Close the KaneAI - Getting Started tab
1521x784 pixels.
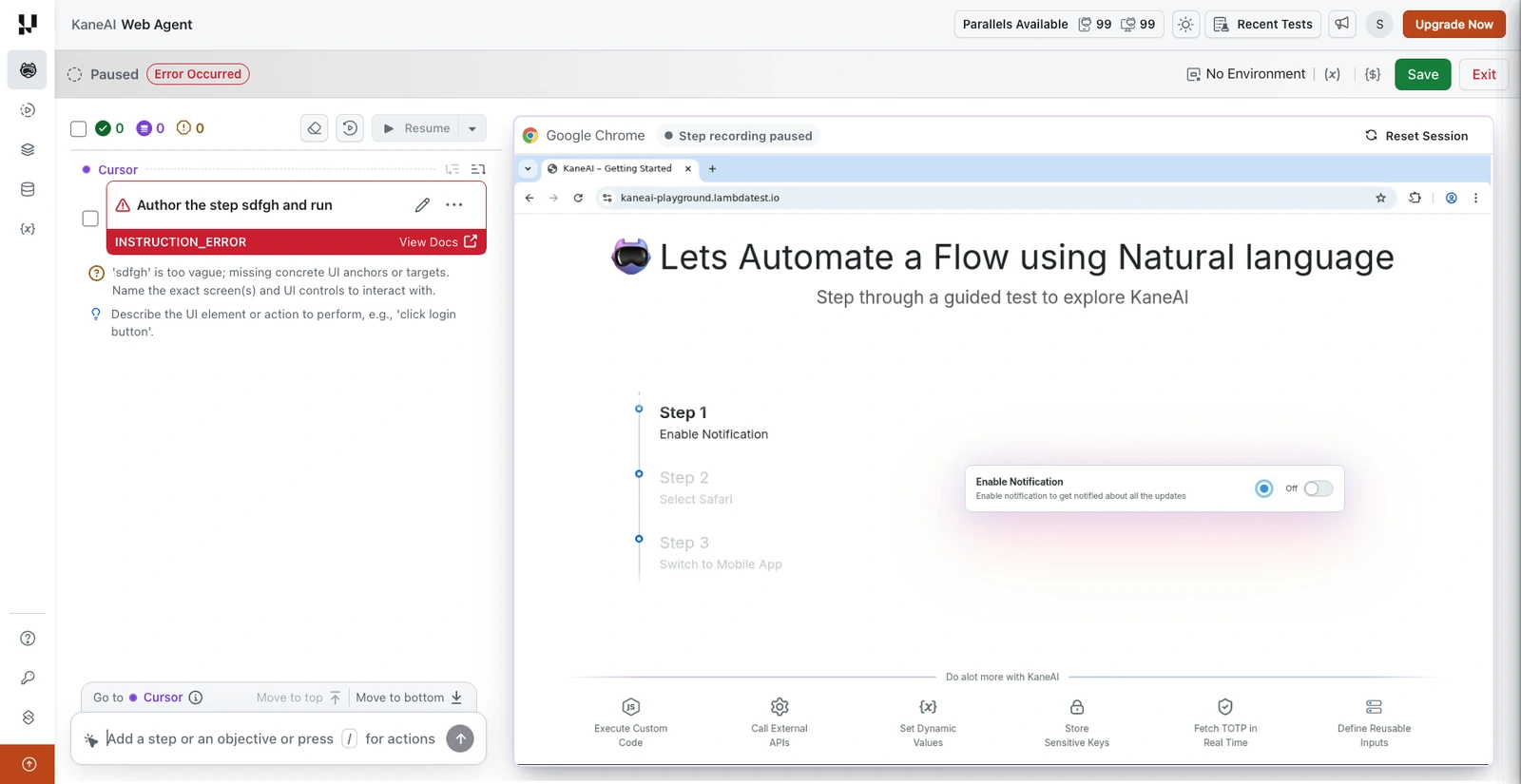point(688,169)
